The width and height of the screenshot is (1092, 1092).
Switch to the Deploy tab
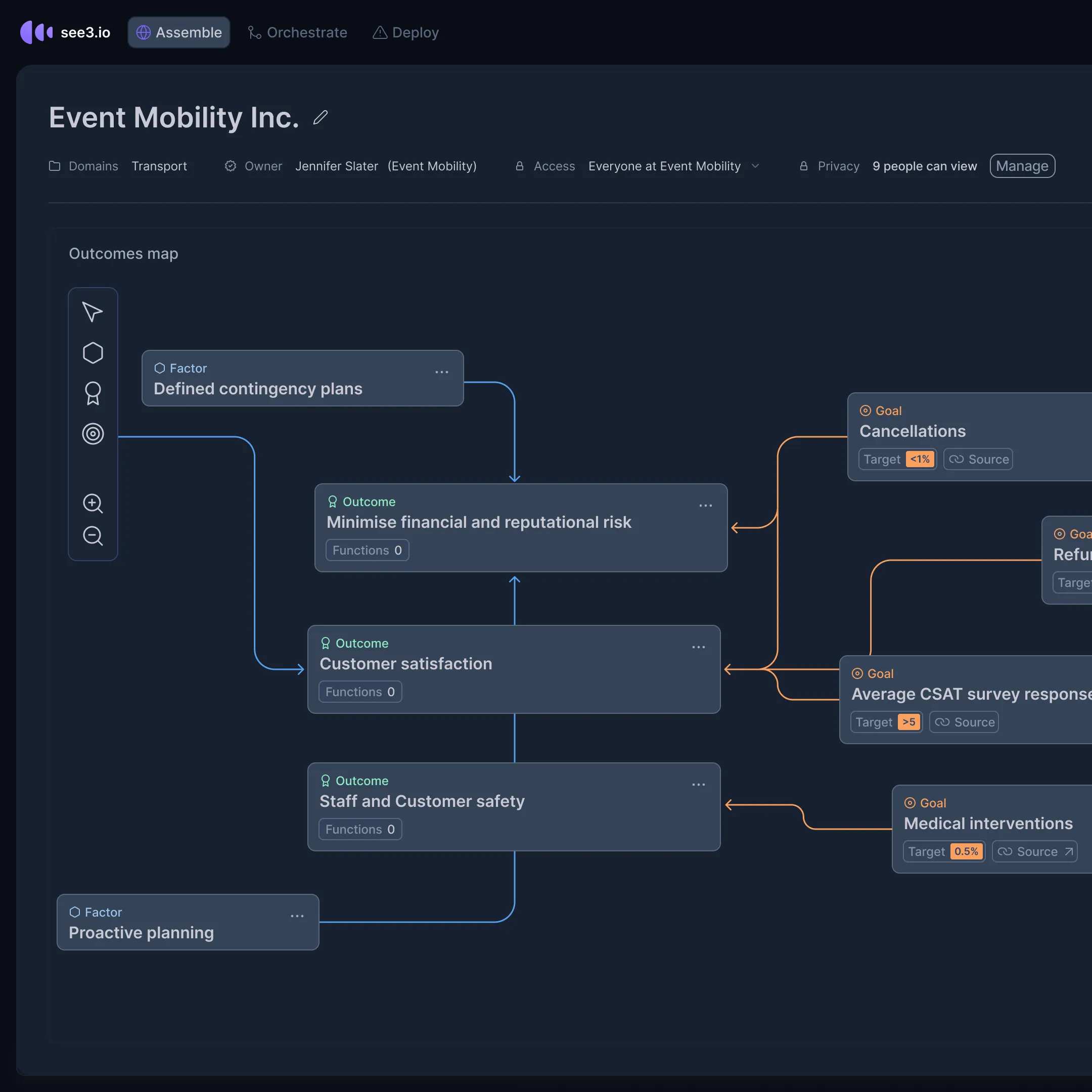(405, 32)
